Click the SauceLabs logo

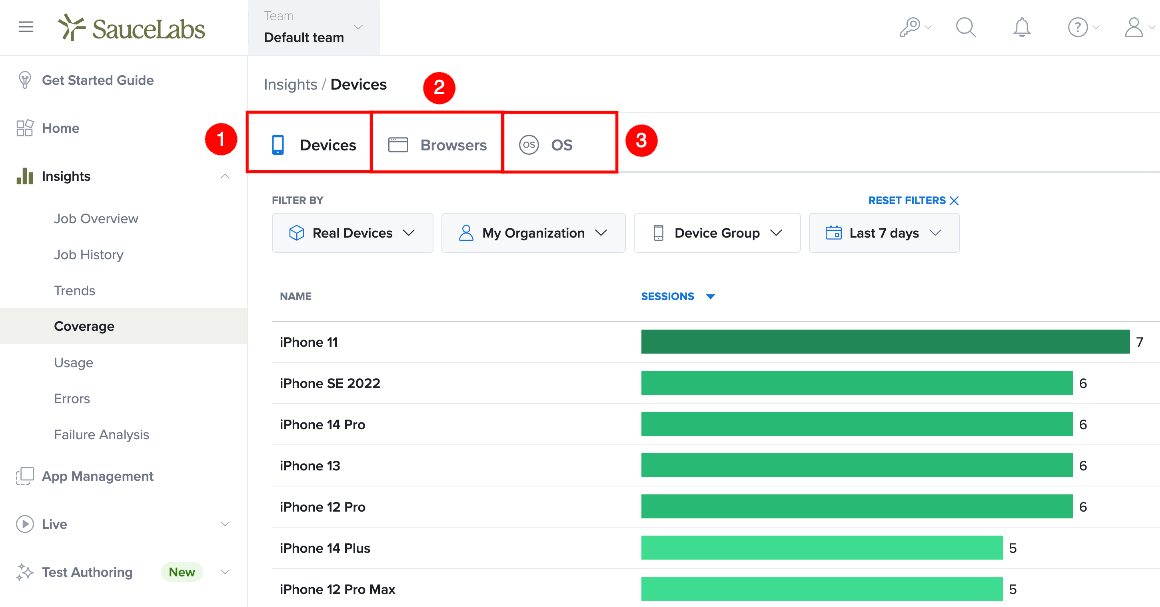click(x=132, y=28)
